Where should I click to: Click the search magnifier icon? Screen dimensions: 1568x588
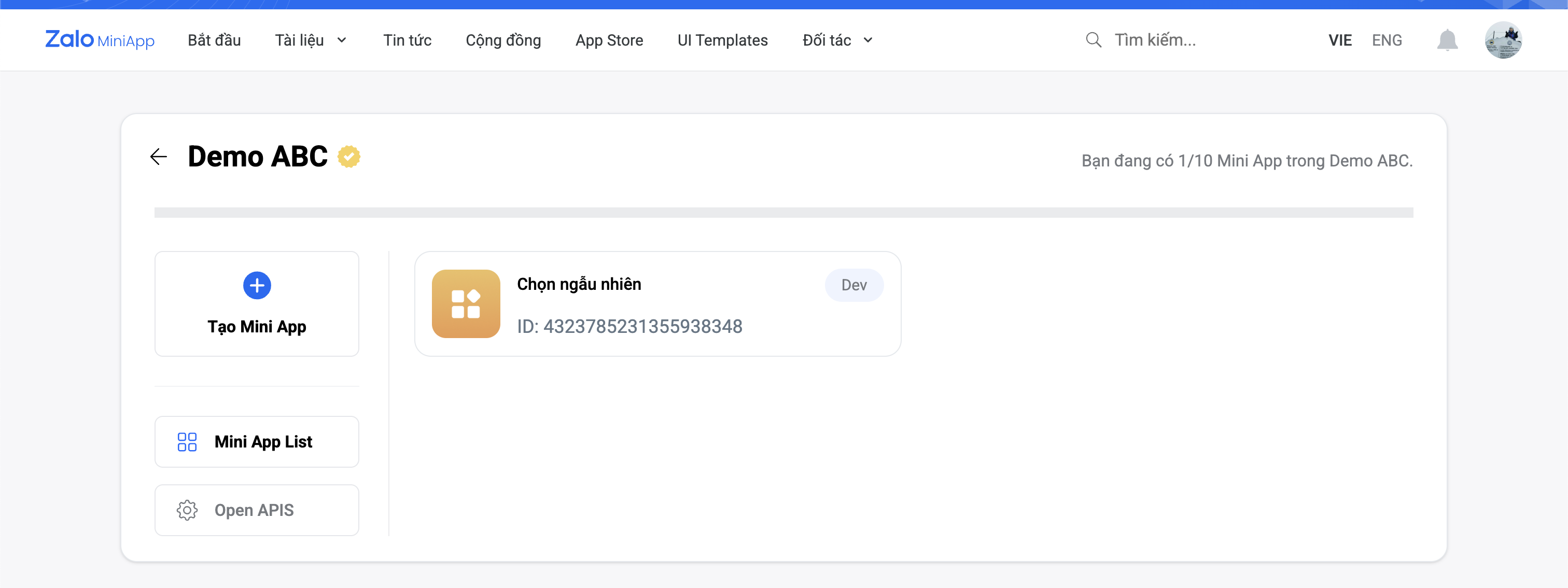click(x=1093, y=40)
